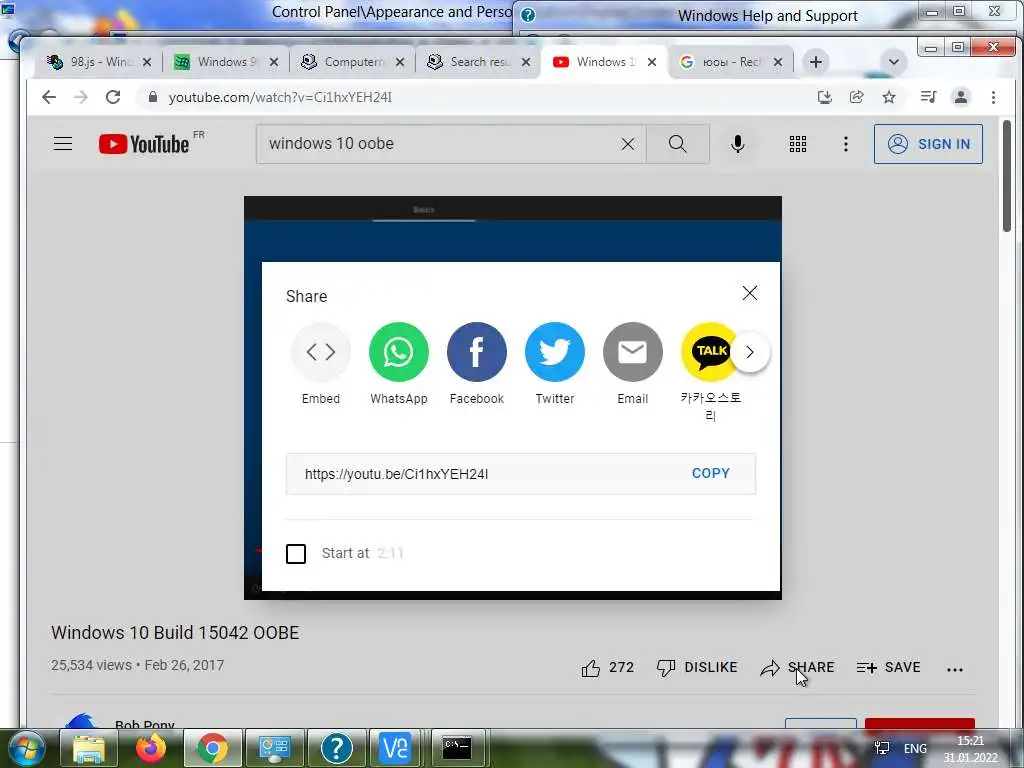The image size is (1024, 768).
Task: Clear the YouTube search box text
Action: (628, 144)
